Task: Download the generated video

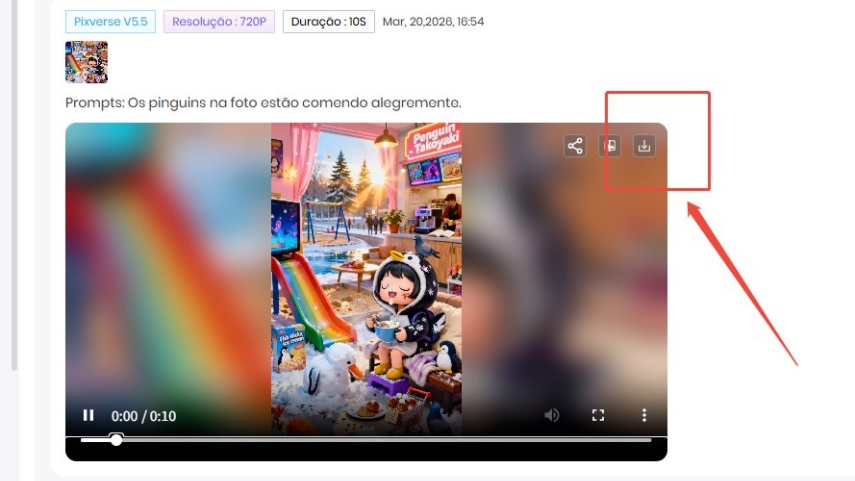Action: click(x=644, y=146)
